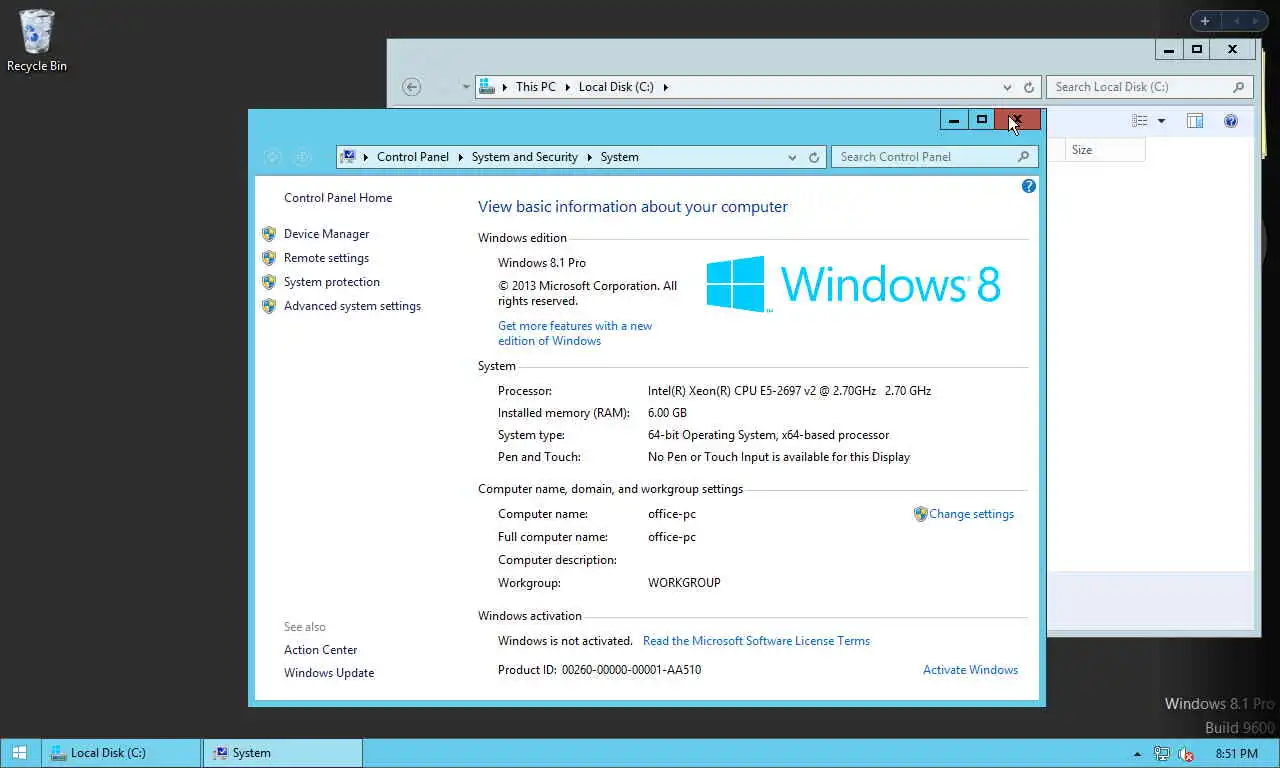
Task: Click the Size column header in Explorer
Action: click(1105, 150)
